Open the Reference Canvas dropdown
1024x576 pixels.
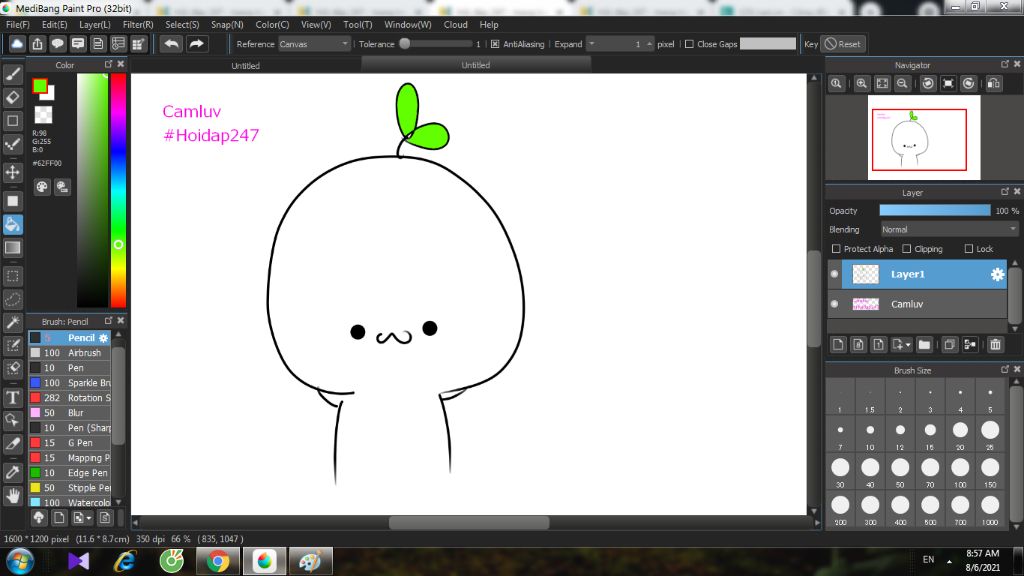coord(314,44)
